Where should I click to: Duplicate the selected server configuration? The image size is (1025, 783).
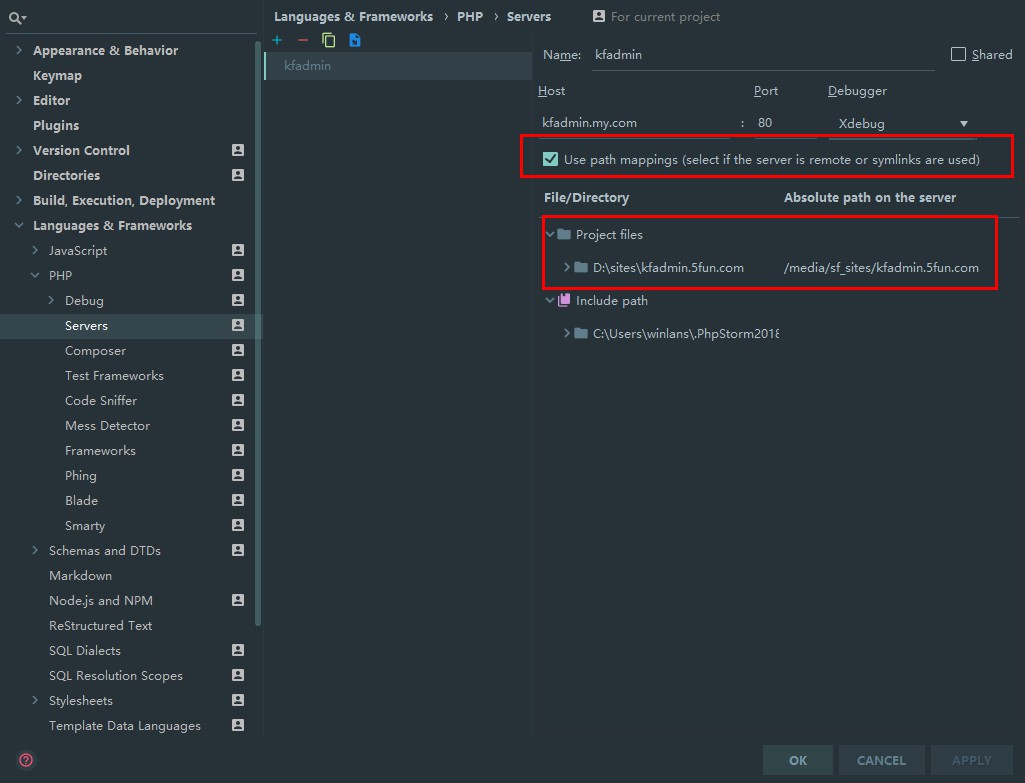click(x=329, y=39)
